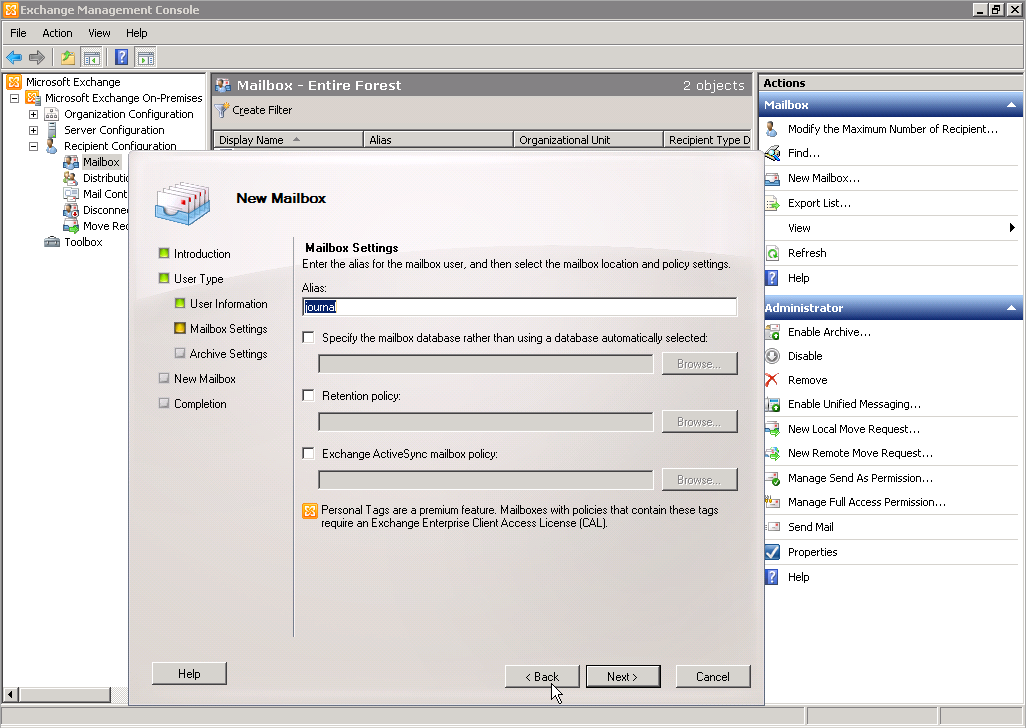Cancel the New Mailbox wizard

pyautogui.click(x=712, y=677)
